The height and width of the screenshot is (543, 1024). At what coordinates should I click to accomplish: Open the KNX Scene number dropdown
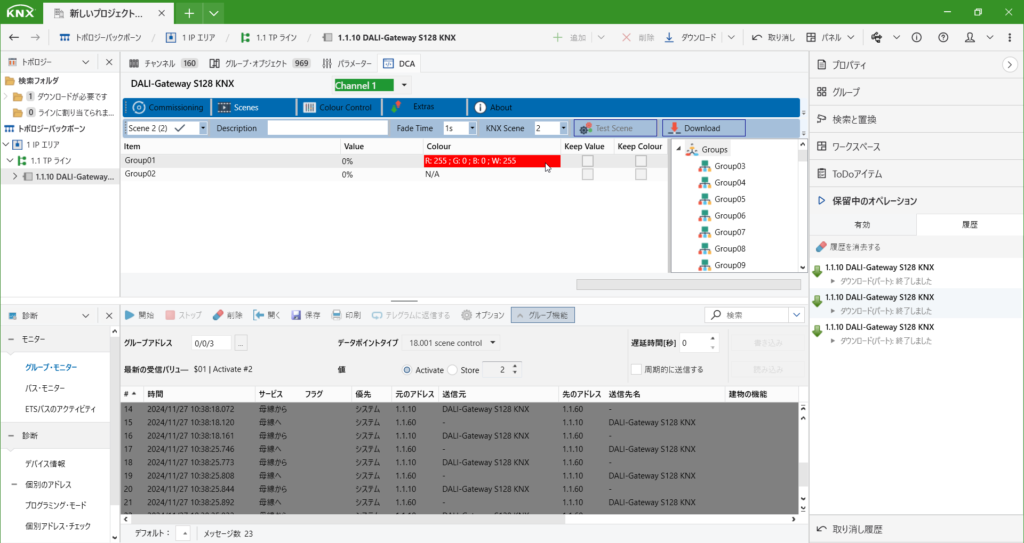[564, 128]
